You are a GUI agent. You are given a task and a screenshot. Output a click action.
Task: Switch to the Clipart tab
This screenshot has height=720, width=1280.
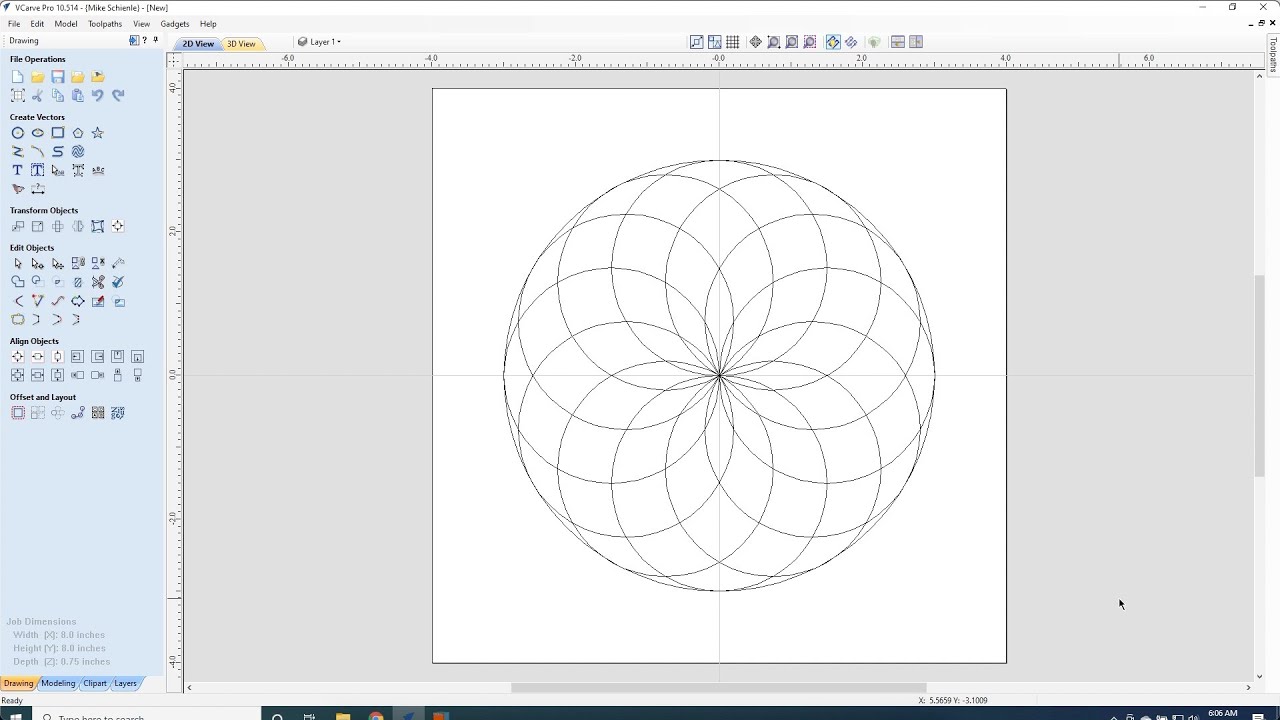(x=95, y=683)
